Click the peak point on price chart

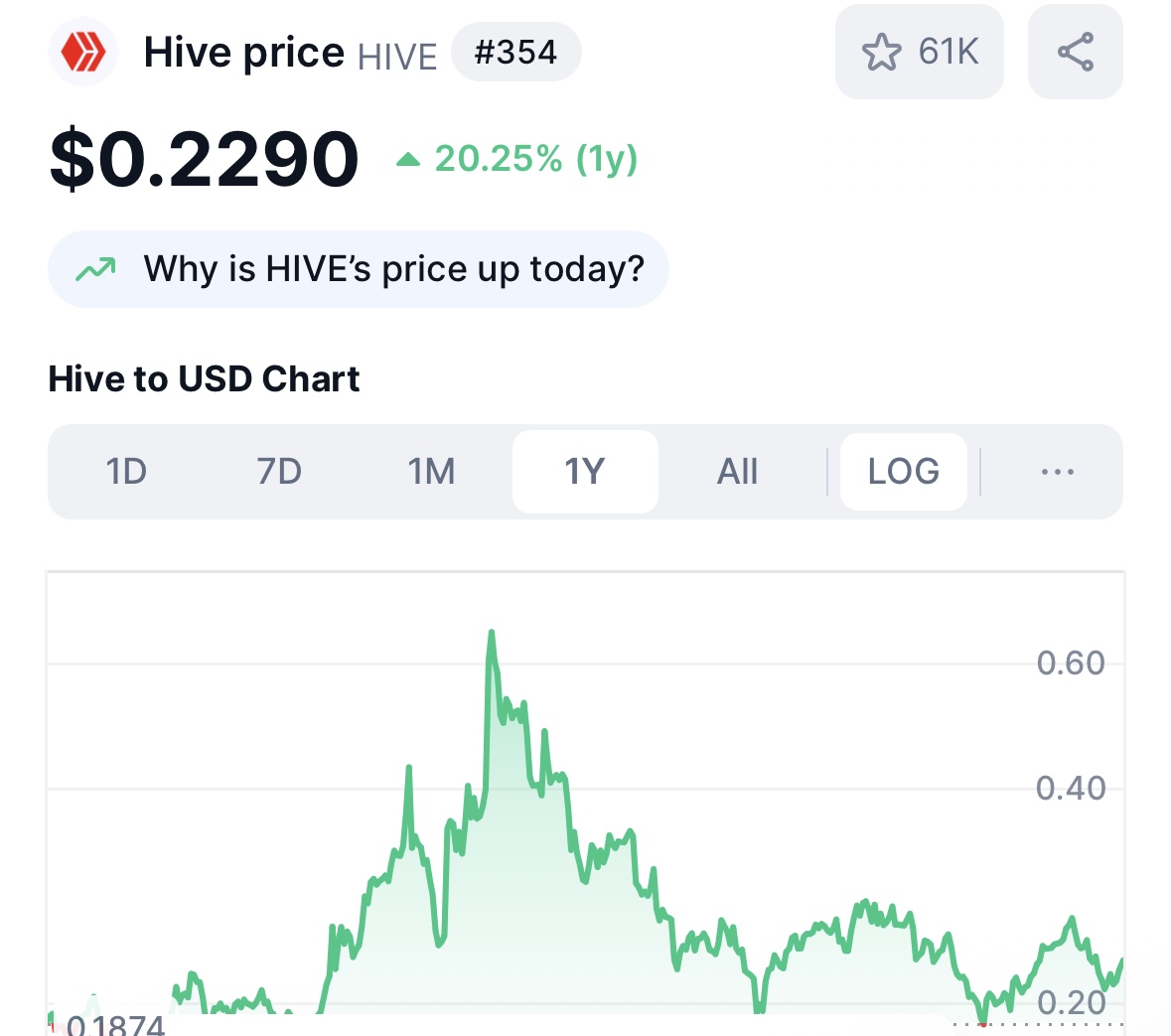pos(491,633)
